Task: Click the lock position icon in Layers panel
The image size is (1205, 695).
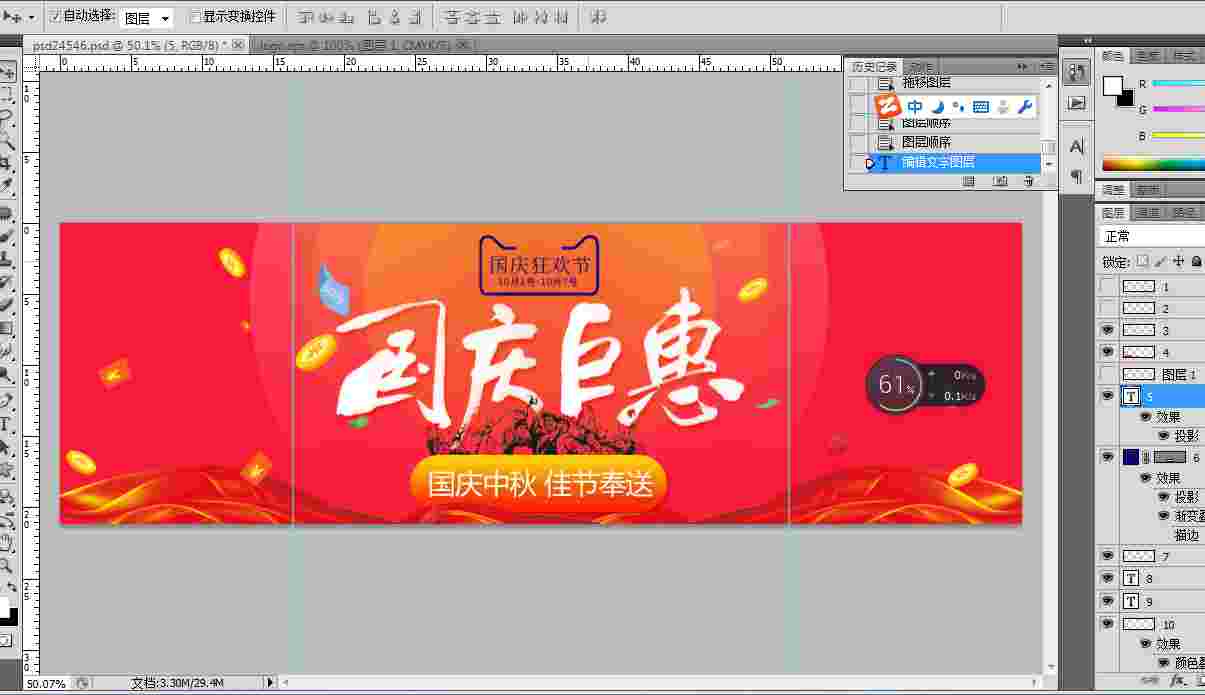Action: click(1178, 262)
